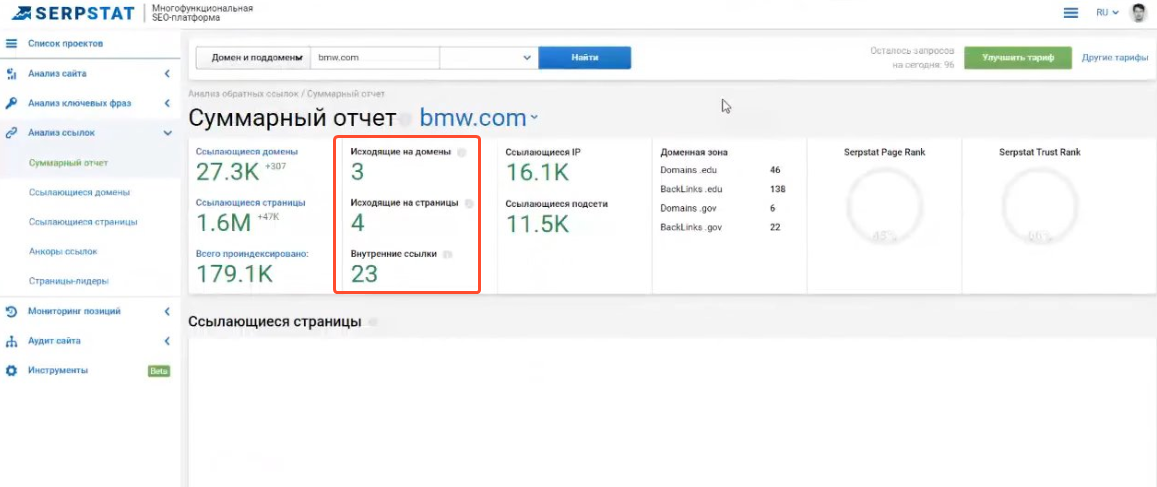Click the 27.3K referring domains value

(228, 172)
